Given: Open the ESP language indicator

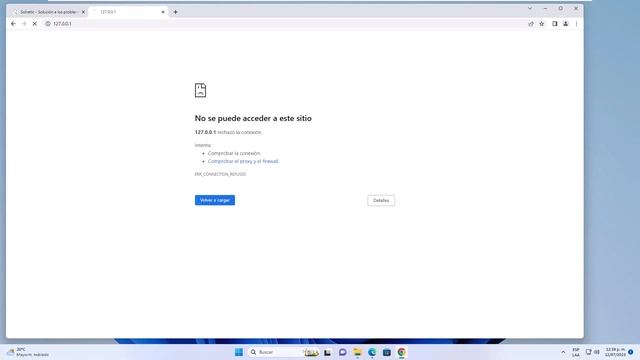Looking at the screenshot, I should (576, 352).
